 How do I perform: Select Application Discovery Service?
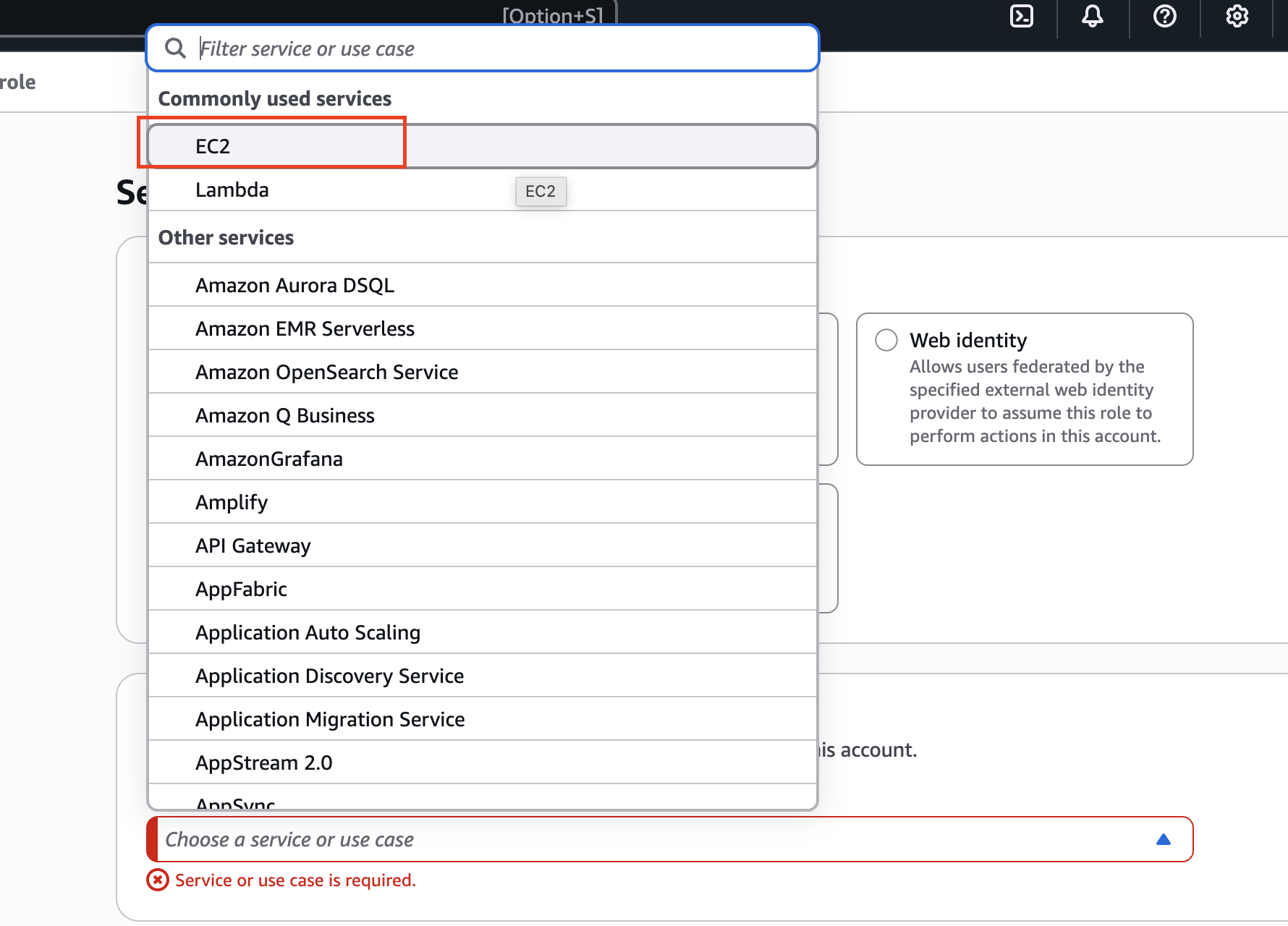pyautogui.click(x=483, y=676)
